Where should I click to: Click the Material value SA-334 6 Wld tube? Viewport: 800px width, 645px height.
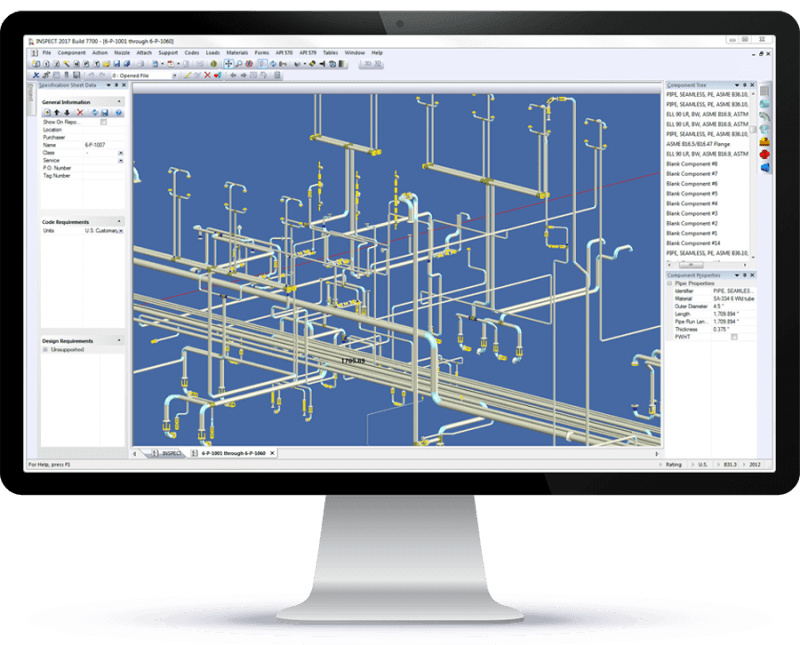[x=734, y=299]
